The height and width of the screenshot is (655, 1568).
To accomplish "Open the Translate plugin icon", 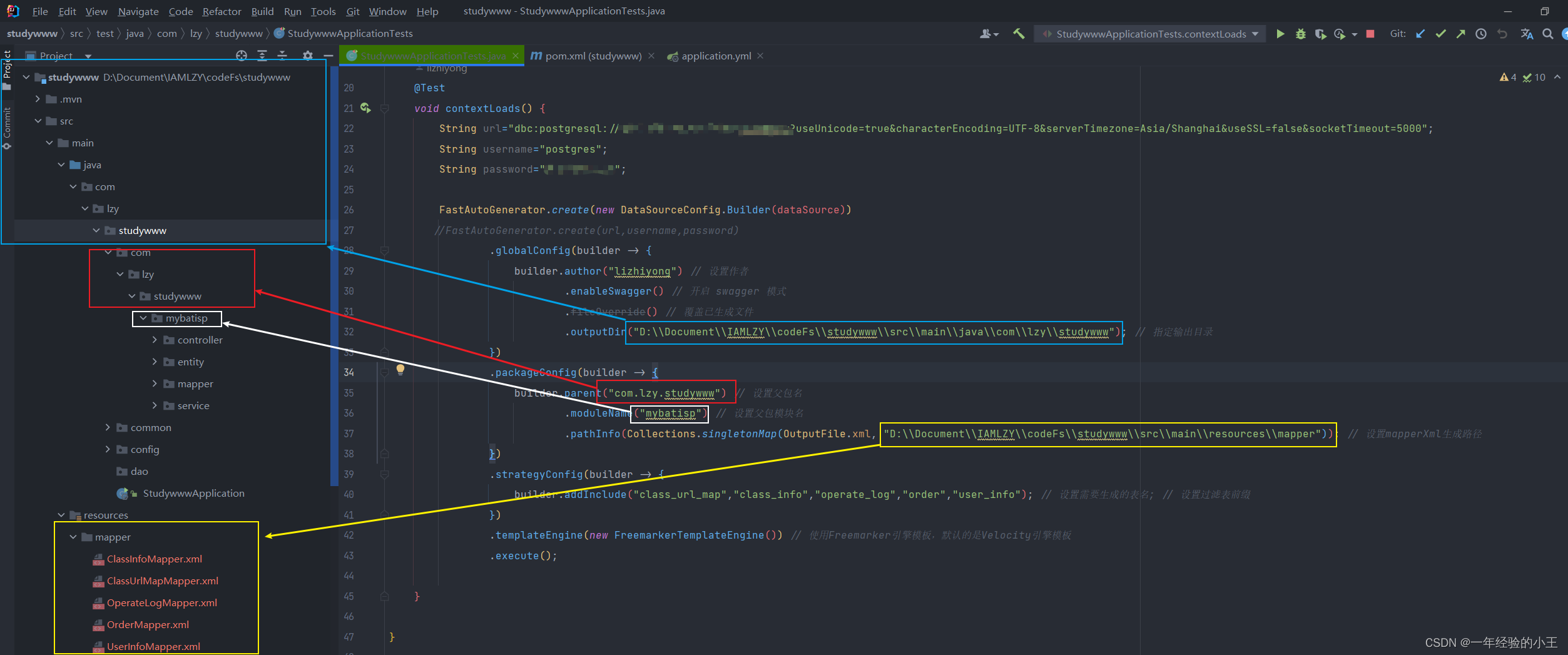I will pyautogui.click(x=1527, y=34).
